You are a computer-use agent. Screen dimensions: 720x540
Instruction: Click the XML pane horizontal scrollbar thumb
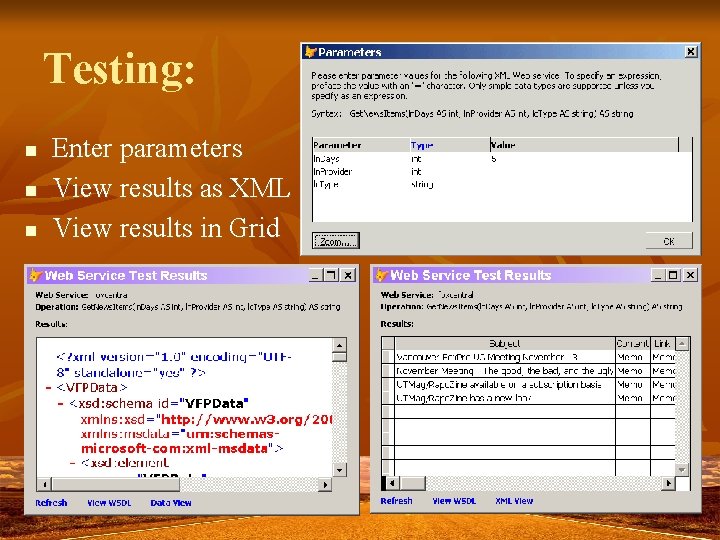pyautogui.click(x=116, y=484)
